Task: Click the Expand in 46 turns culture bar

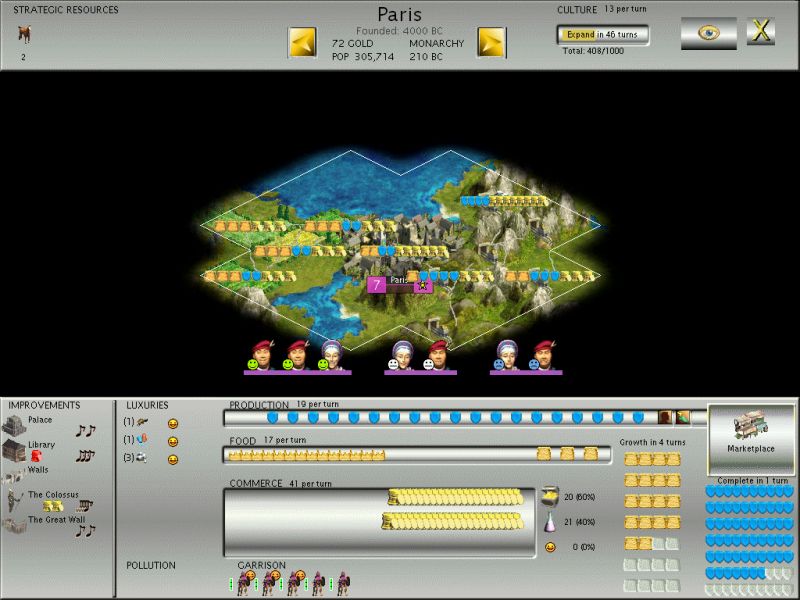Action: [x=603, y=35]
